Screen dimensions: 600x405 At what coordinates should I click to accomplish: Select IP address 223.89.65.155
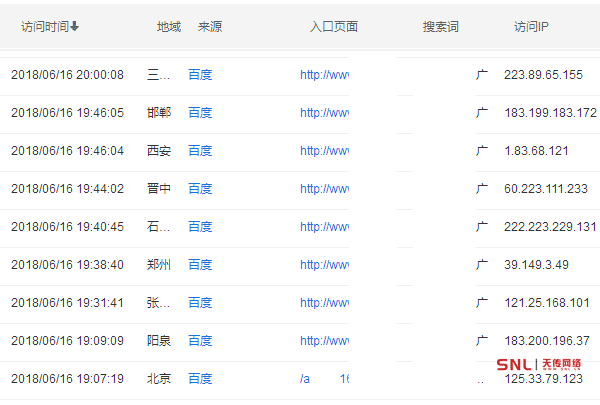click(x=543, y=75)
